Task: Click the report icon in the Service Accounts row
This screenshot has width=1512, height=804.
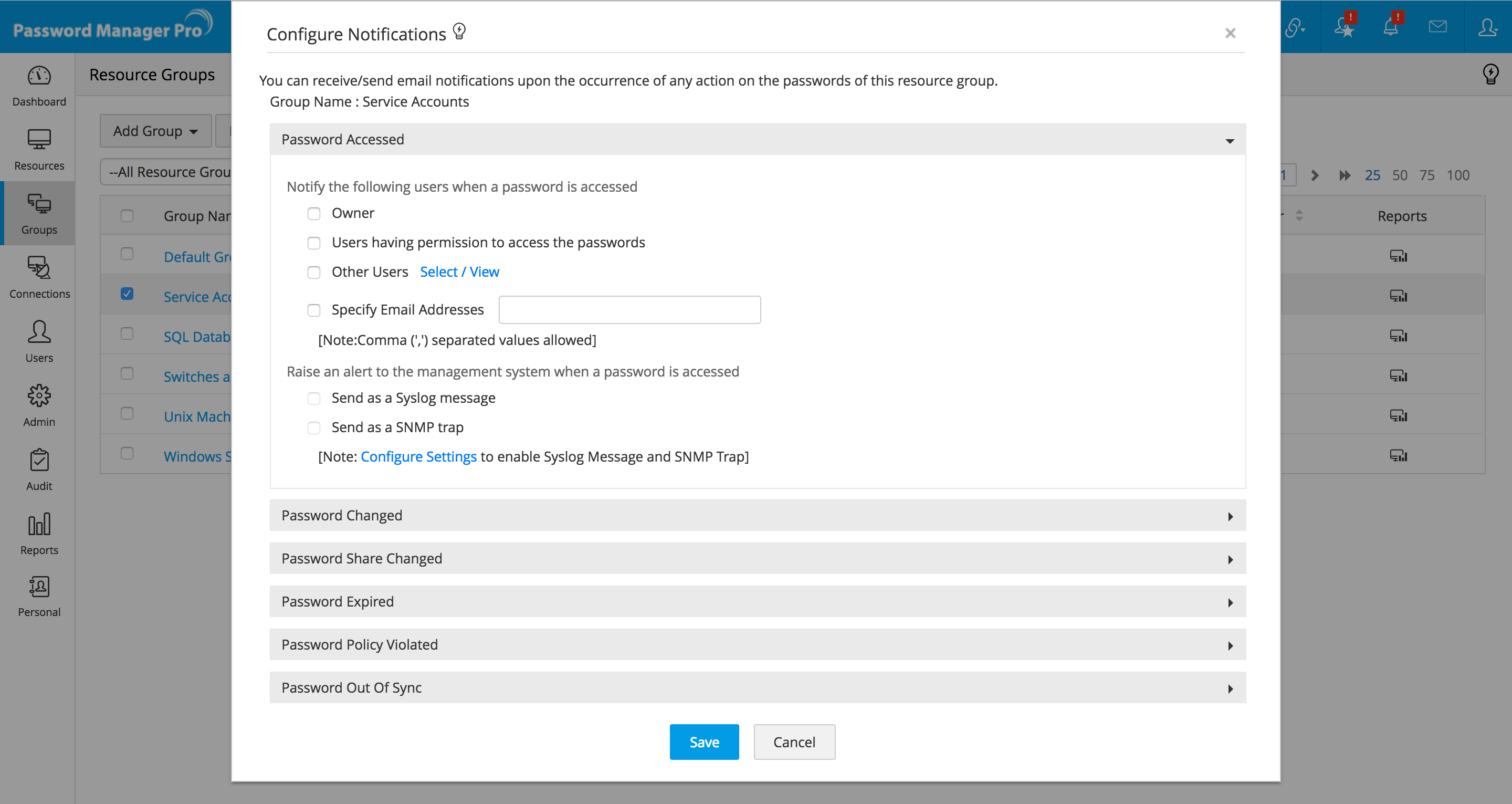Action: 1398,296
